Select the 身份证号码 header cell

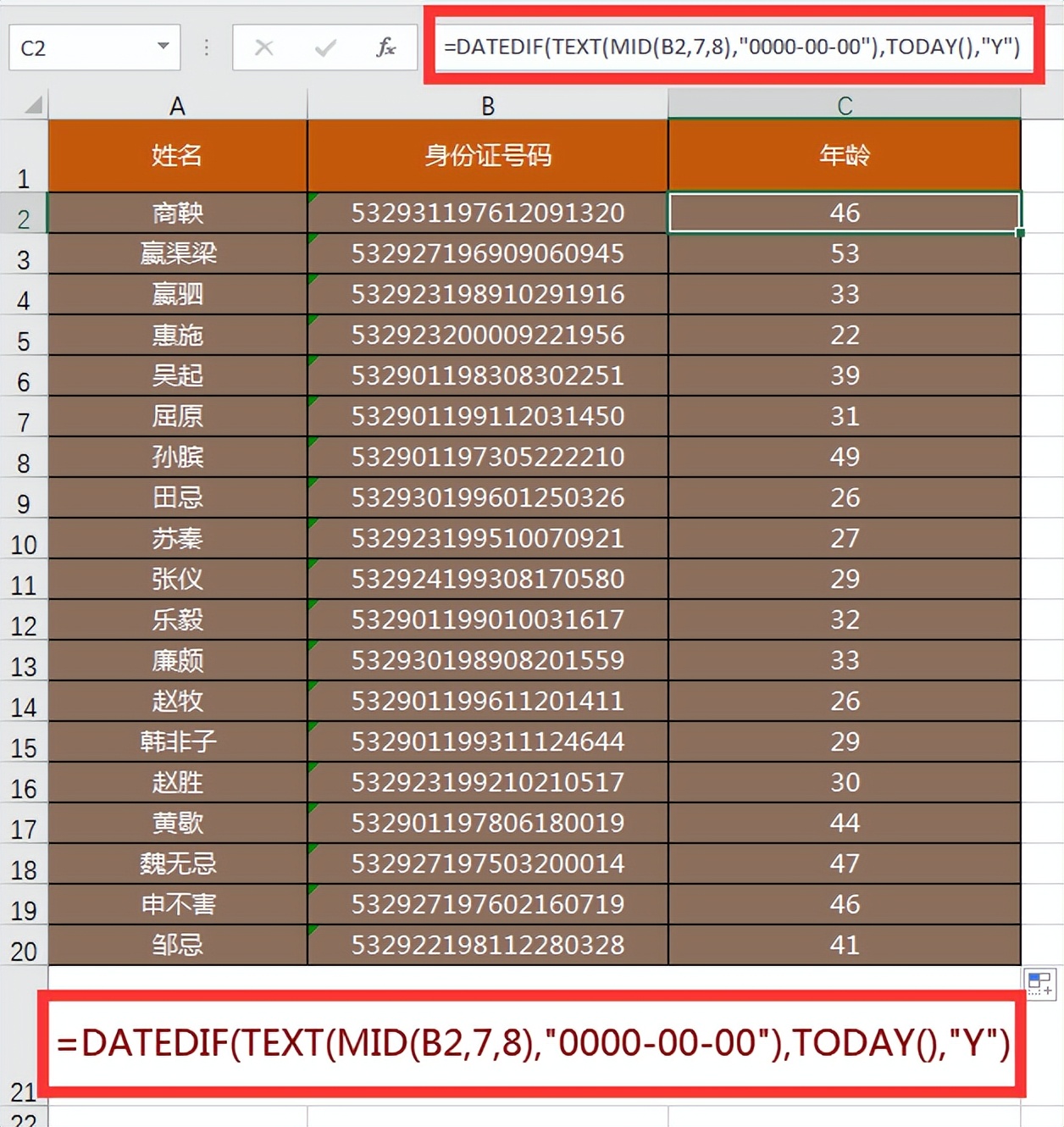tap(488, 155)
